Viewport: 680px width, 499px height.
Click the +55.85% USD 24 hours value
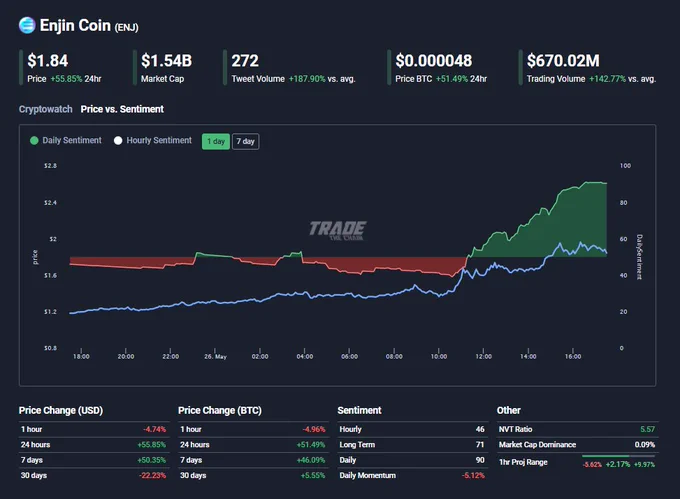point(152,445)
